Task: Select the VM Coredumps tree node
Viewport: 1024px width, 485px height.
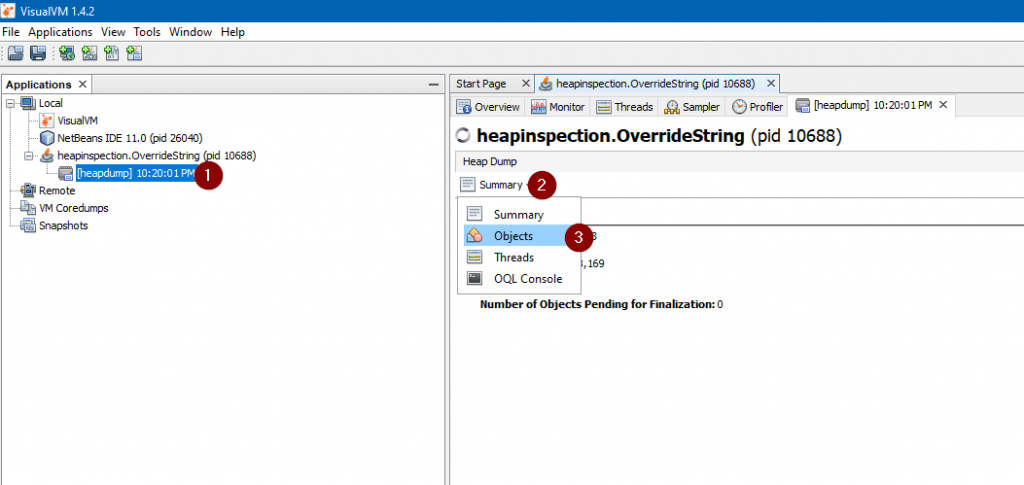Action: pos(74,208)
